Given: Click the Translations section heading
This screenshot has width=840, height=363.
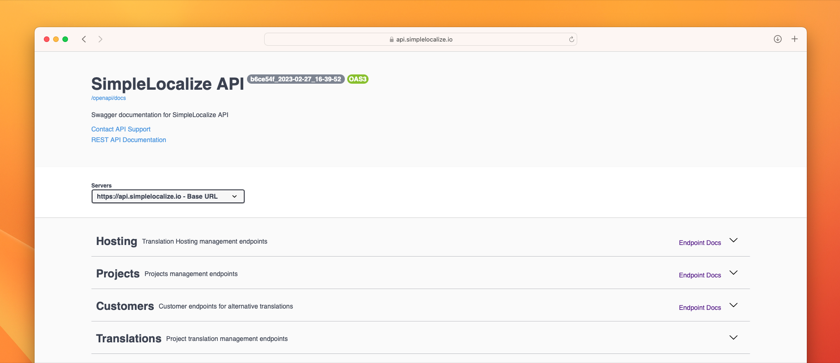Looking at the screenshot, I should (129, 338).
